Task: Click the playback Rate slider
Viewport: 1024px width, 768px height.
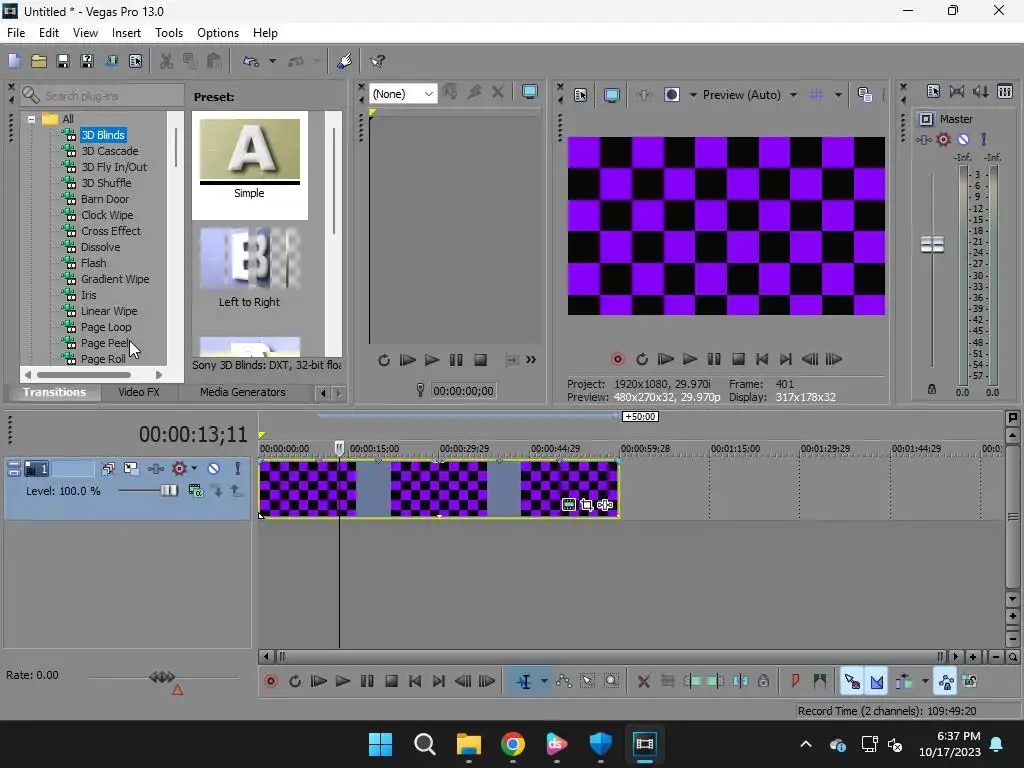Action: pyautogui.click(x=162, y=677)
